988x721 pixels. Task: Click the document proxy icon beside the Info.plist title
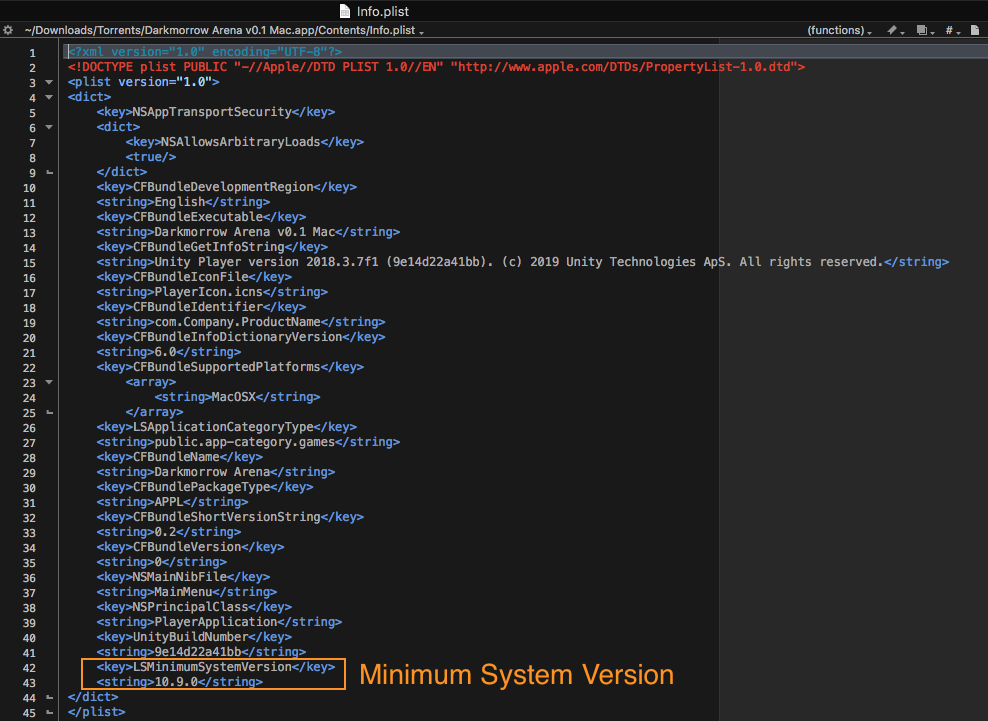[x=345, y=11]
